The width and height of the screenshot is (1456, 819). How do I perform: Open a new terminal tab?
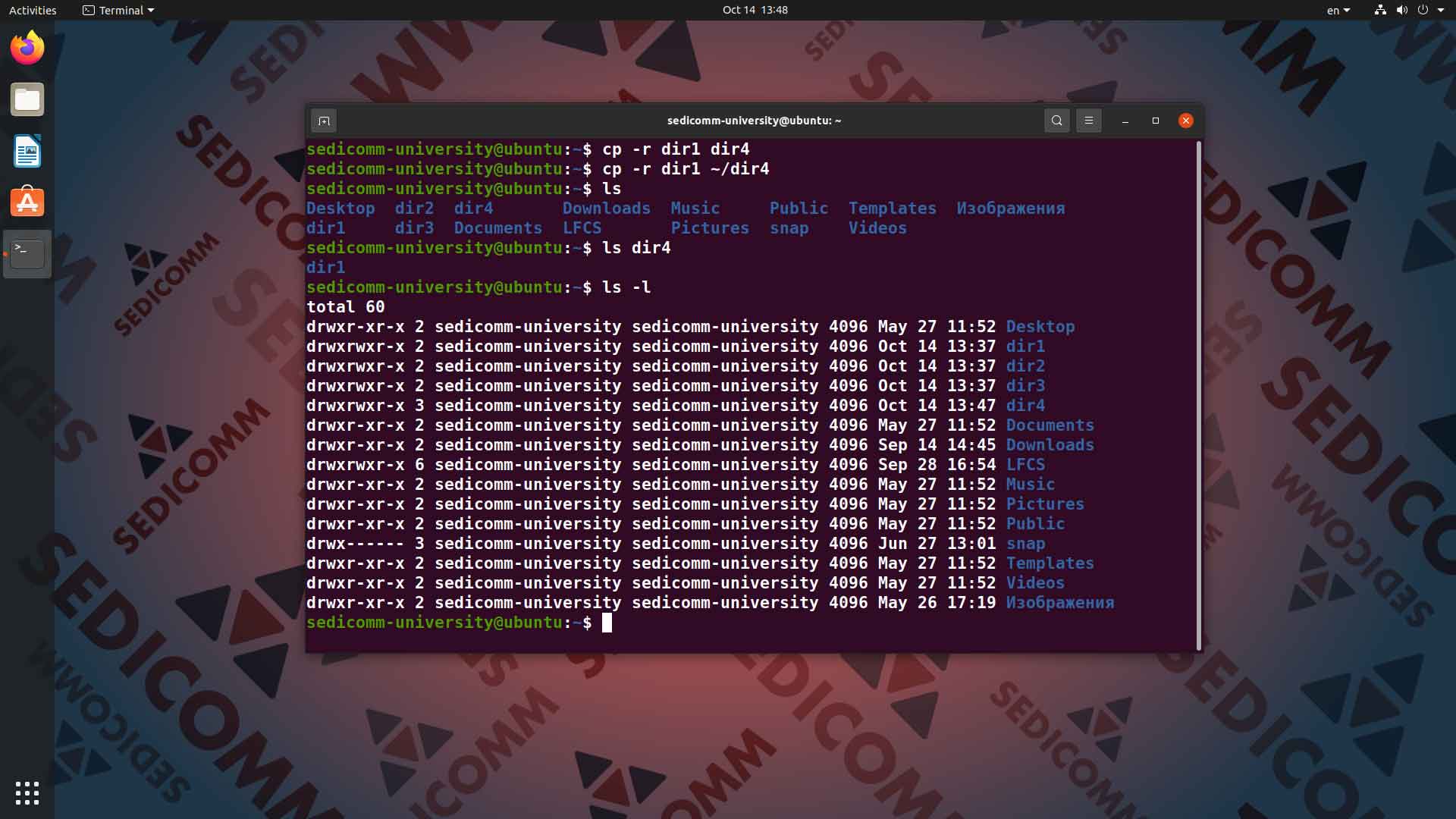click(325, 121)
